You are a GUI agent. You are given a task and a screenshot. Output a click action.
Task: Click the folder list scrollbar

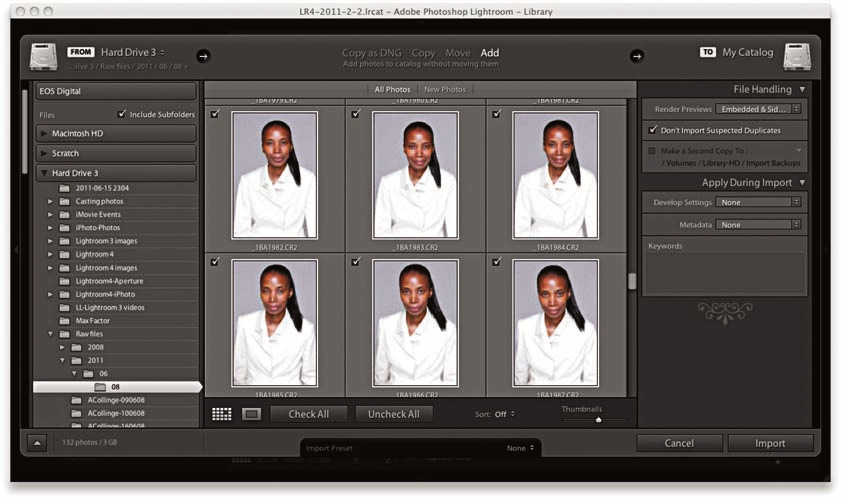(25, 131)
